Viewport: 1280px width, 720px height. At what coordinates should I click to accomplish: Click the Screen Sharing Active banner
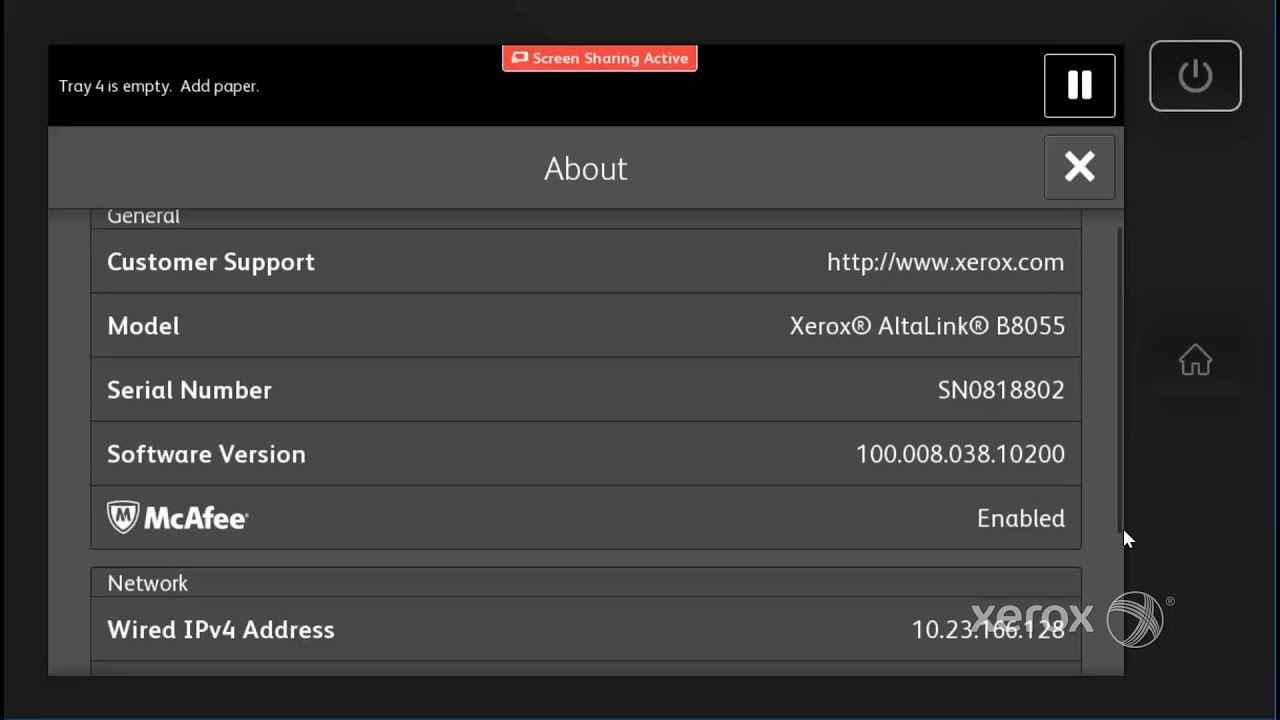(600, 58)
